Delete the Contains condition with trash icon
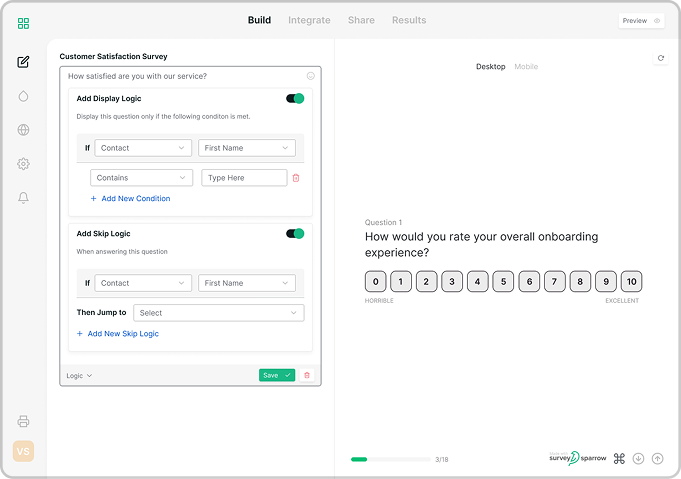 (x=296, y=178)
